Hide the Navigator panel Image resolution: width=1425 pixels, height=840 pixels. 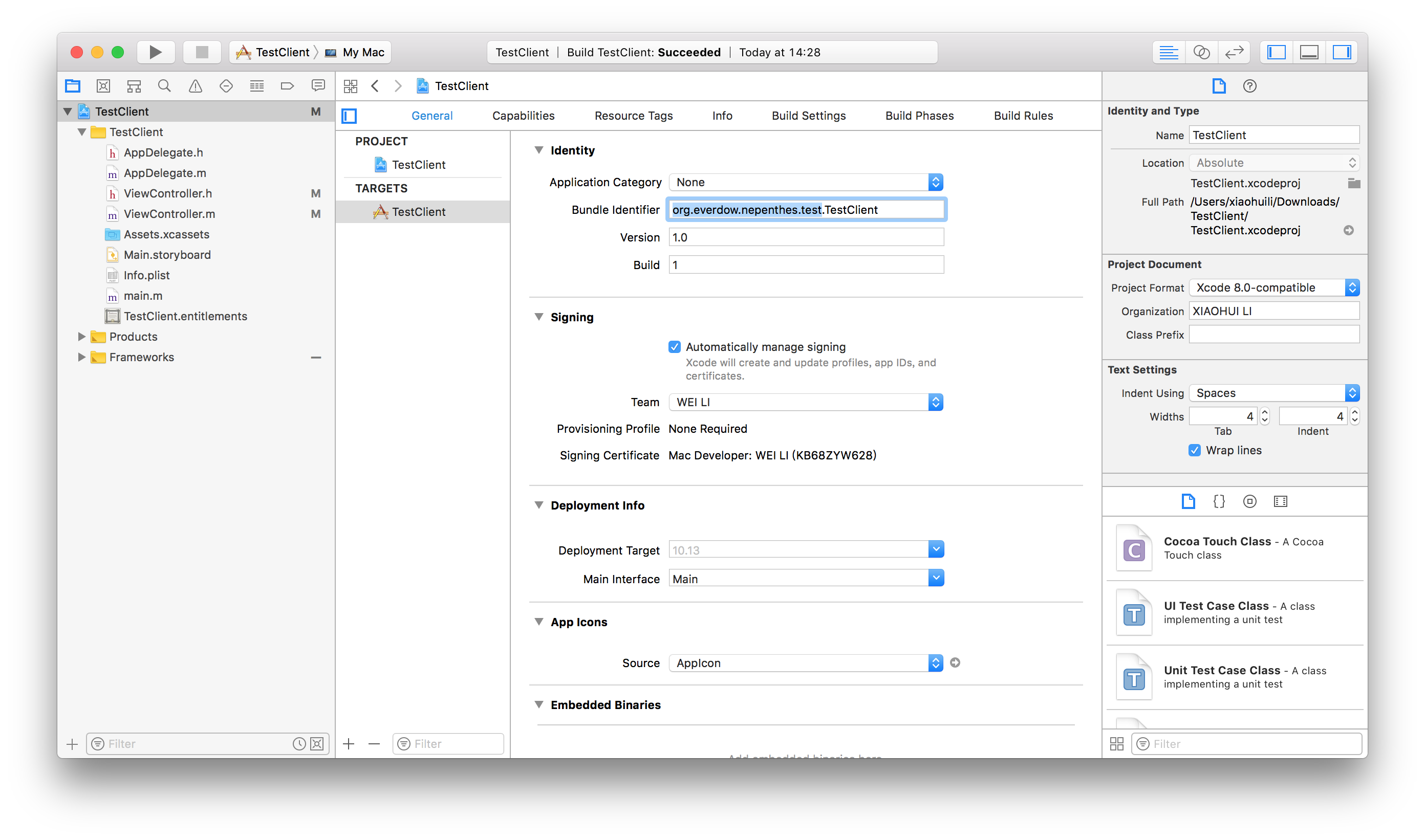[x=1276, y=52]
